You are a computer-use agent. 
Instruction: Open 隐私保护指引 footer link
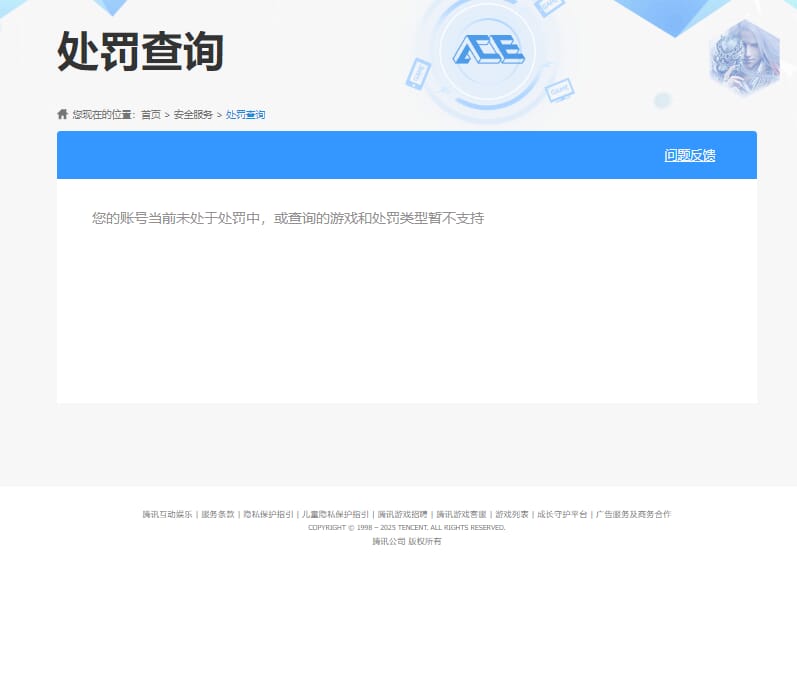pos(268,514)
